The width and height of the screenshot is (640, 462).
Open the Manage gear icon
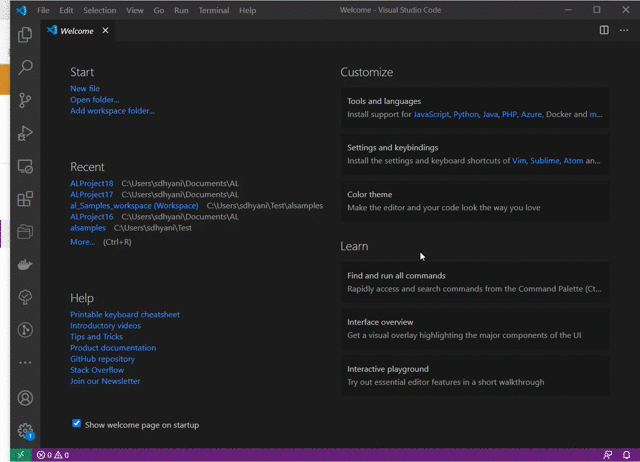[25, 431]
